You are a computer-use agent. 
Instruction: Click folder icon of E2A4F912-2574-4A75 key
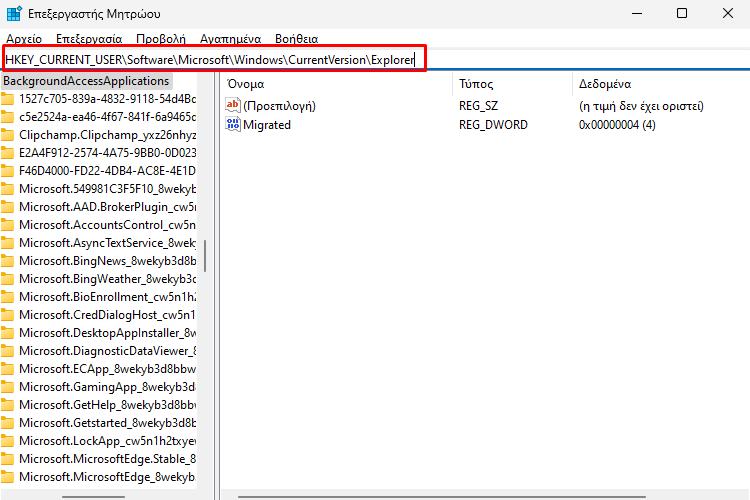point(7,153)
